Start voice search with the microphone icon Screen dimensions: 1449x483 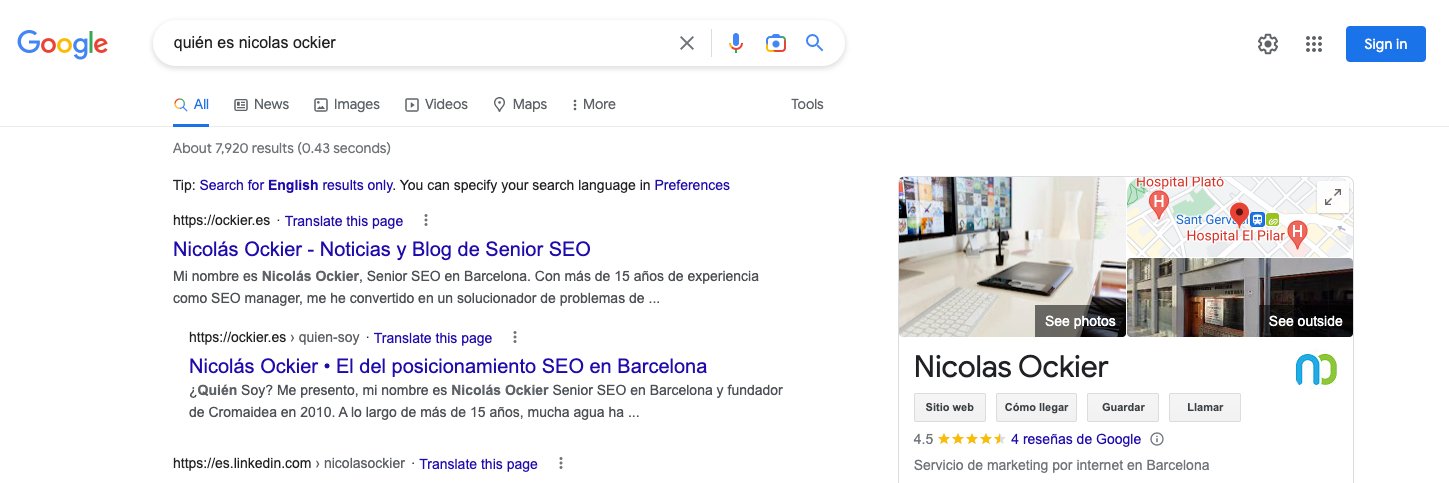coord(736,43)
